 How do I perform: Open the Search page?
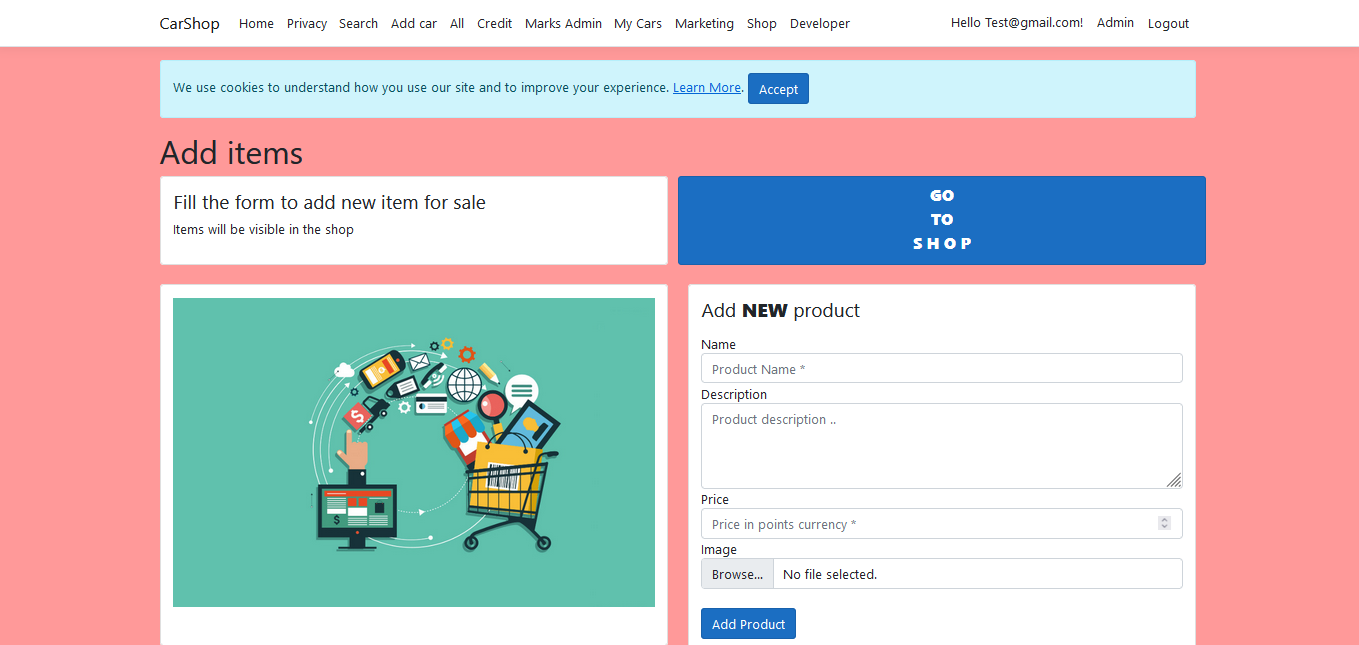358,23
